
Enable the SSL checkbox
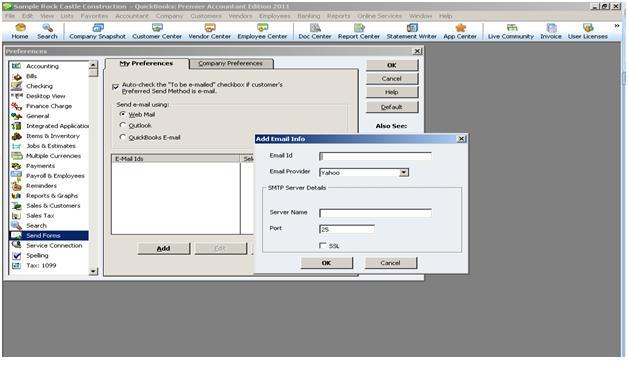(323, 245)
